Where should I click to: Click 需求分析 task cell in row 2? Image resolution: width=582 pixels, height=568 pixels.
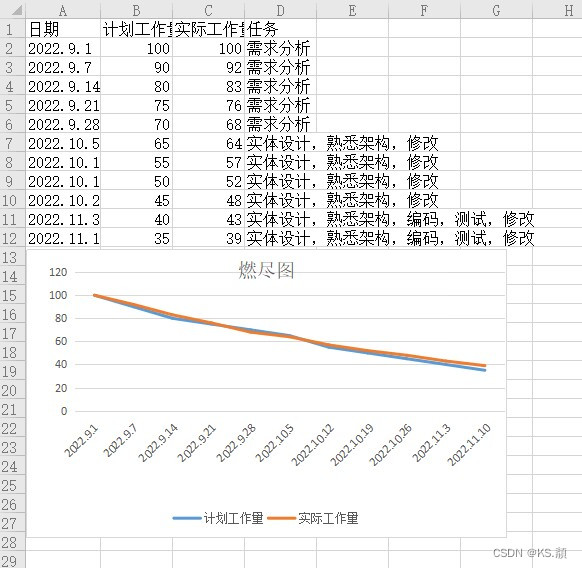click(280, 48)
